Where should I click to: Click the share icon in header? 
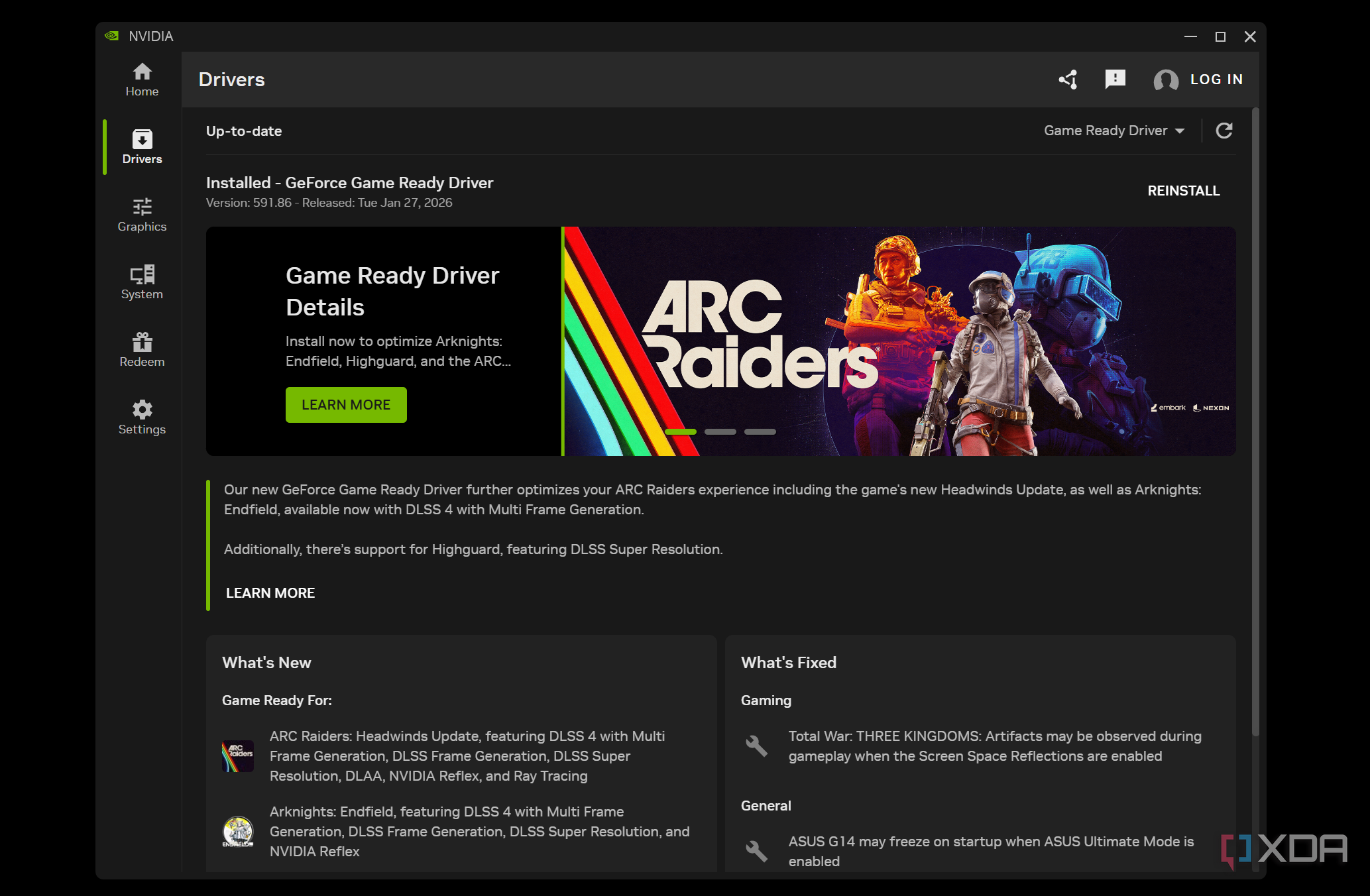click(1068, 80)
